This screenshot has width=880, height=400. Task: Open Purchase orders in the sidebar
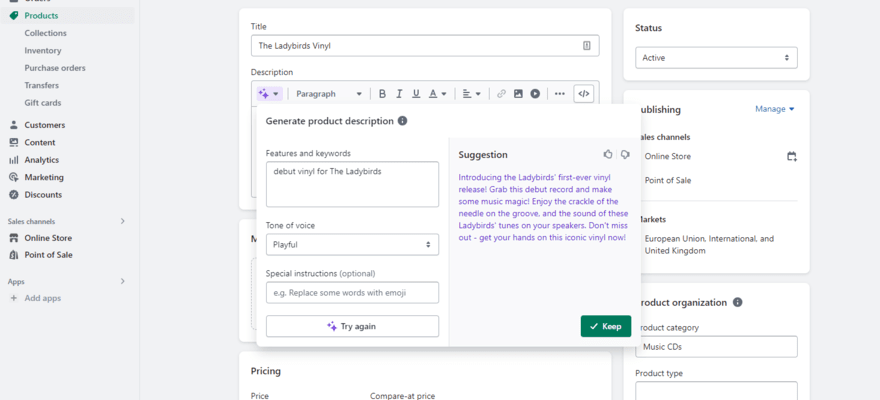coord(55,68)
